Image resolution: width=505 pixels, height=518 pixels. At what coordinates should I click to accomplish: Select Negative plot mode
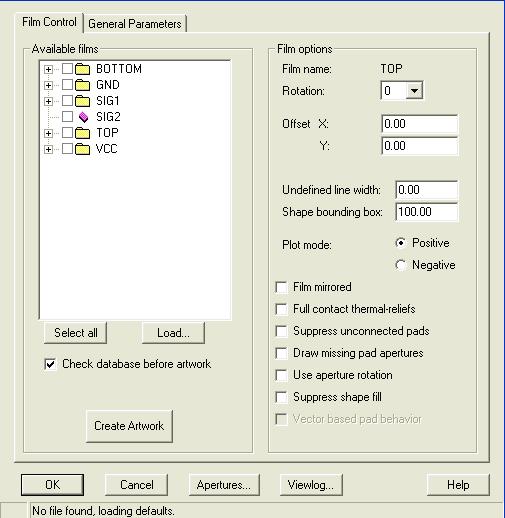[x=400, y=265]
